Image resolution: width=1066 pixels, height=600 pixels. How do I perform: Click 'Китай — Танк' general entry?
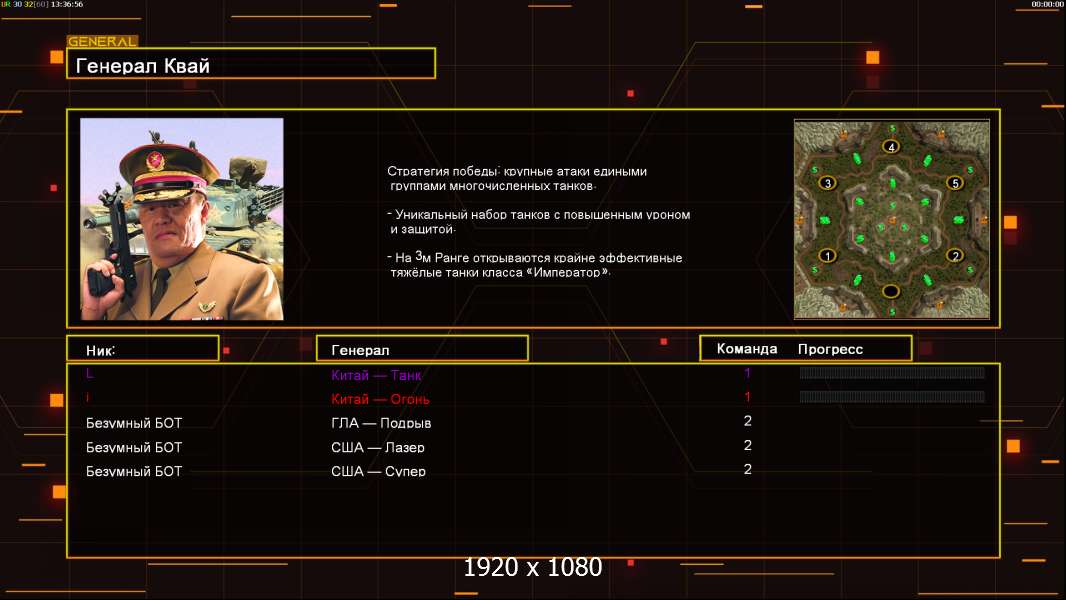point(376,375)
